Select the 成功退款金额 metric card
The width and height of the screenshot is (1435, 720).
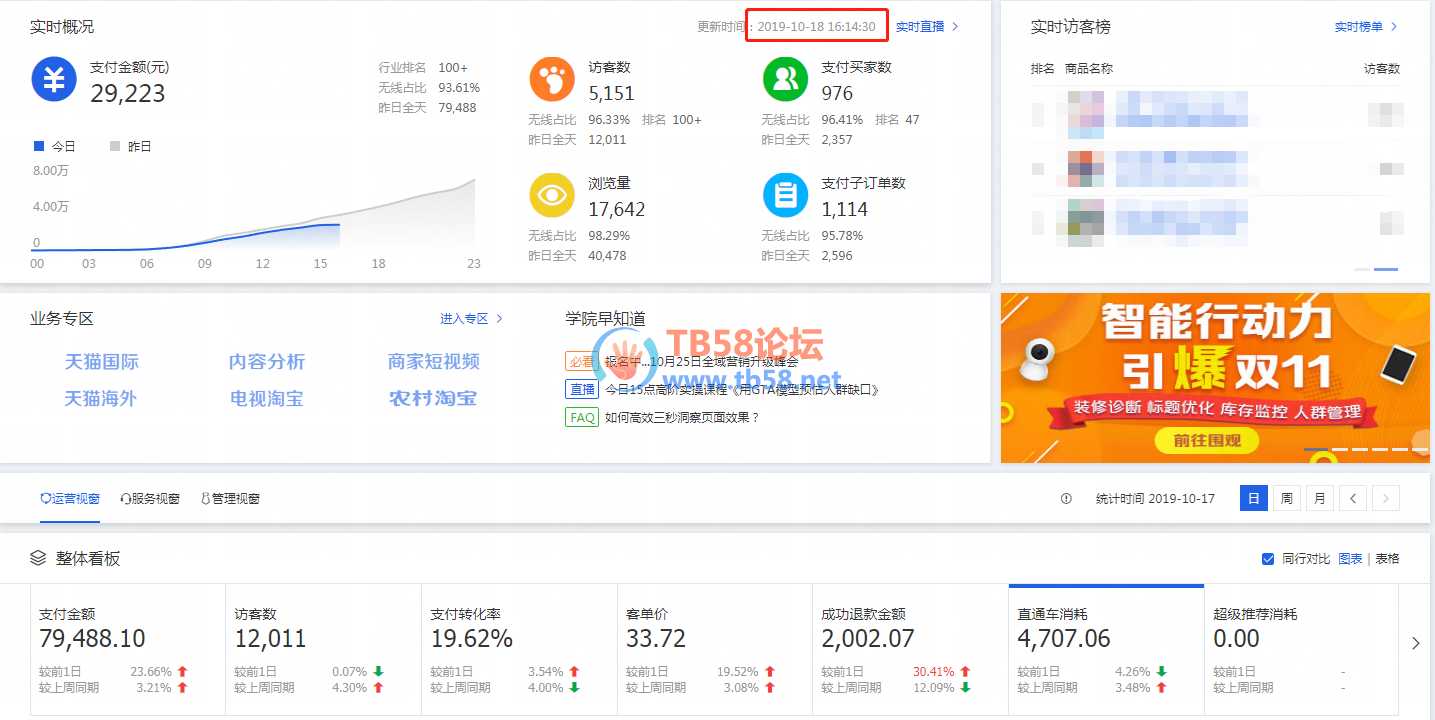point(910,650)
